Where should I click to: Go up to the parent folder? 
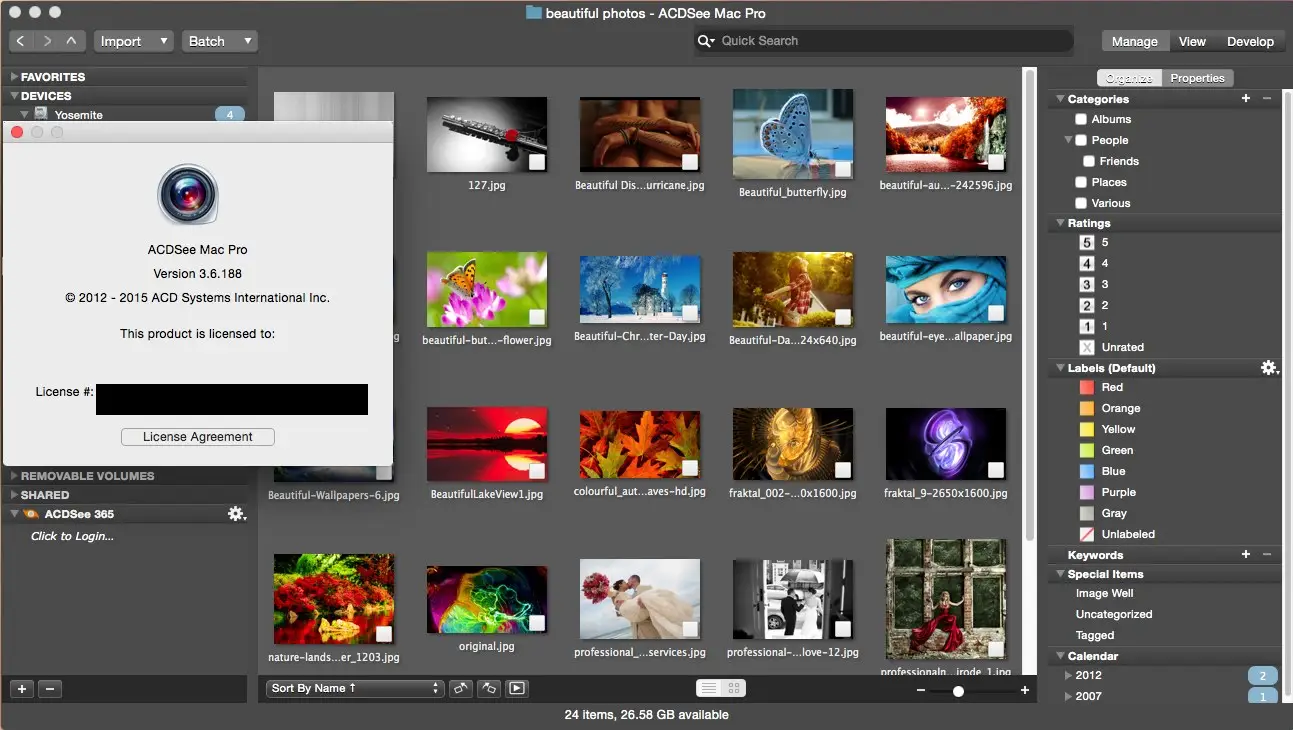click(71, 41)
